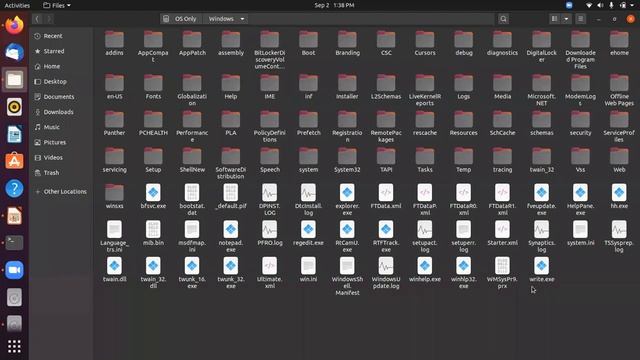This screenshot has width=640, height=360.
Task: Select the security folder
Action: 580,123
